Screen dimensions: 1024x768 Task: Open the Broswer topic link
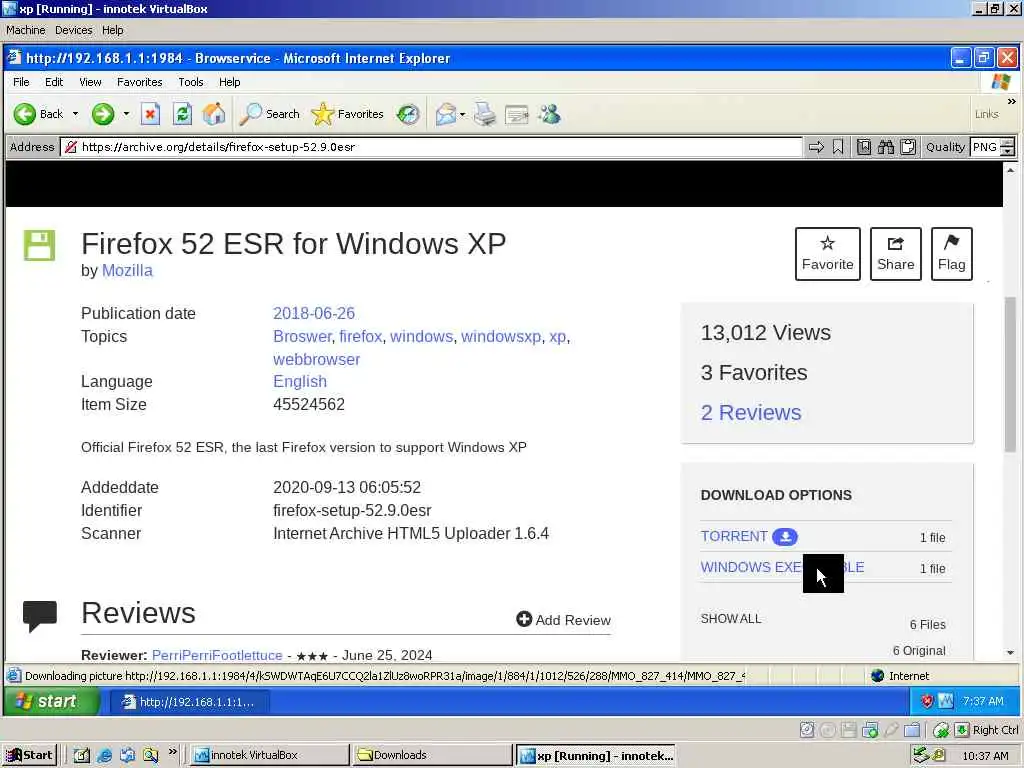[302, 336]
